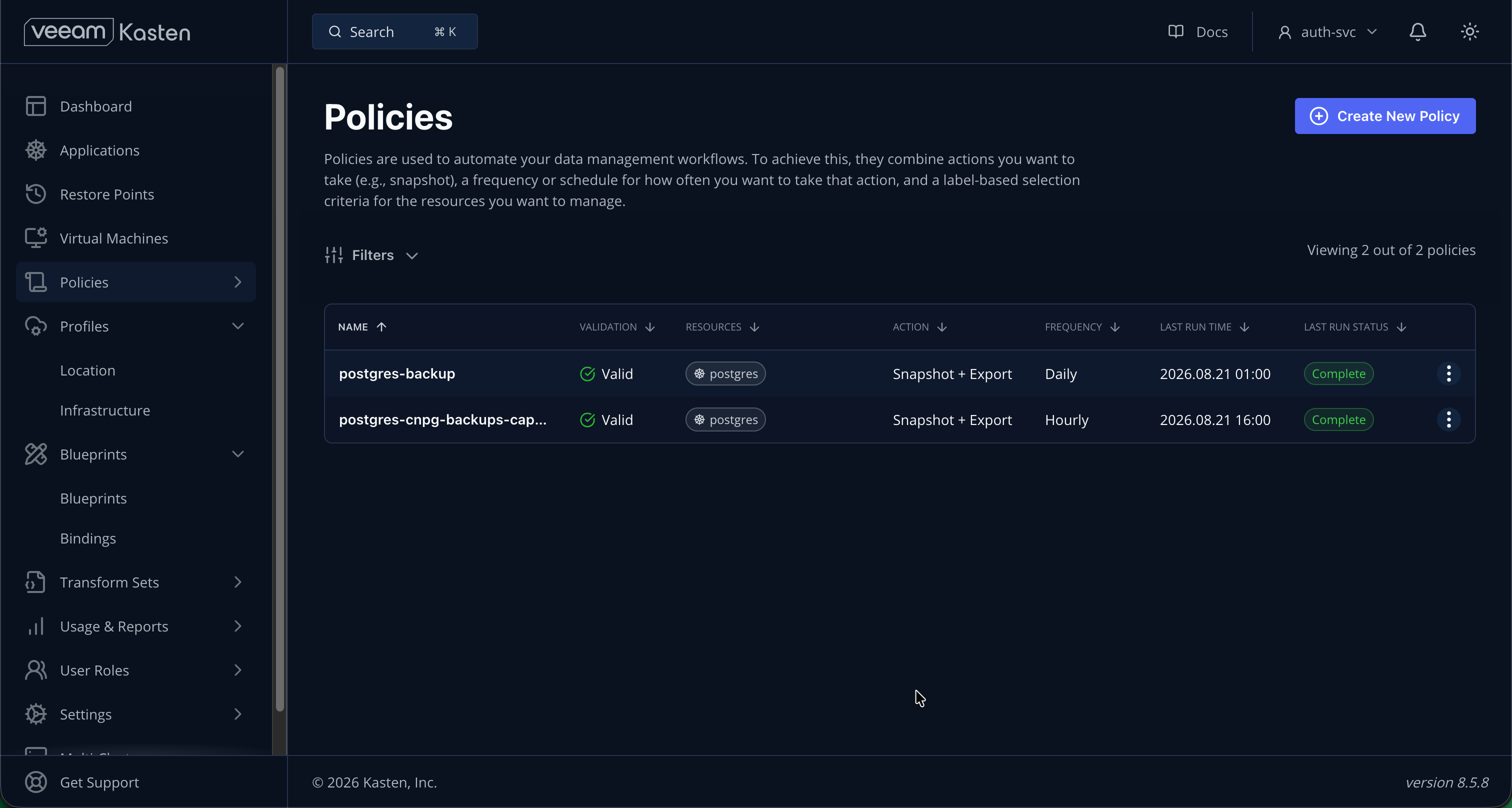Open Applications menu item
Screen dimensions: 1512x808
[100, 150]
